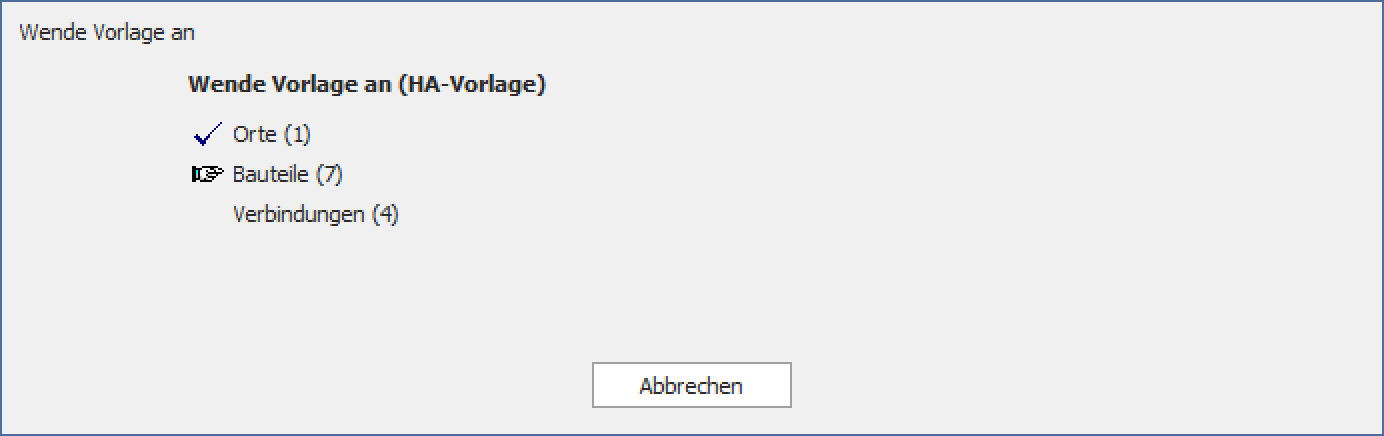Click the bold heading Wende Vorlage an (HA-Vorlage)
This screenshot has height=436, width=1384.
point(367,85)
